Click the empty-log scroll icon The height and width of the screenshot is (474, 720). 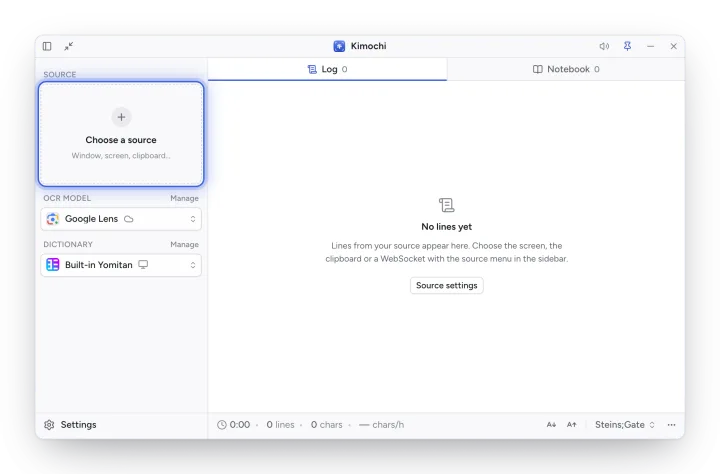point(446,205)
